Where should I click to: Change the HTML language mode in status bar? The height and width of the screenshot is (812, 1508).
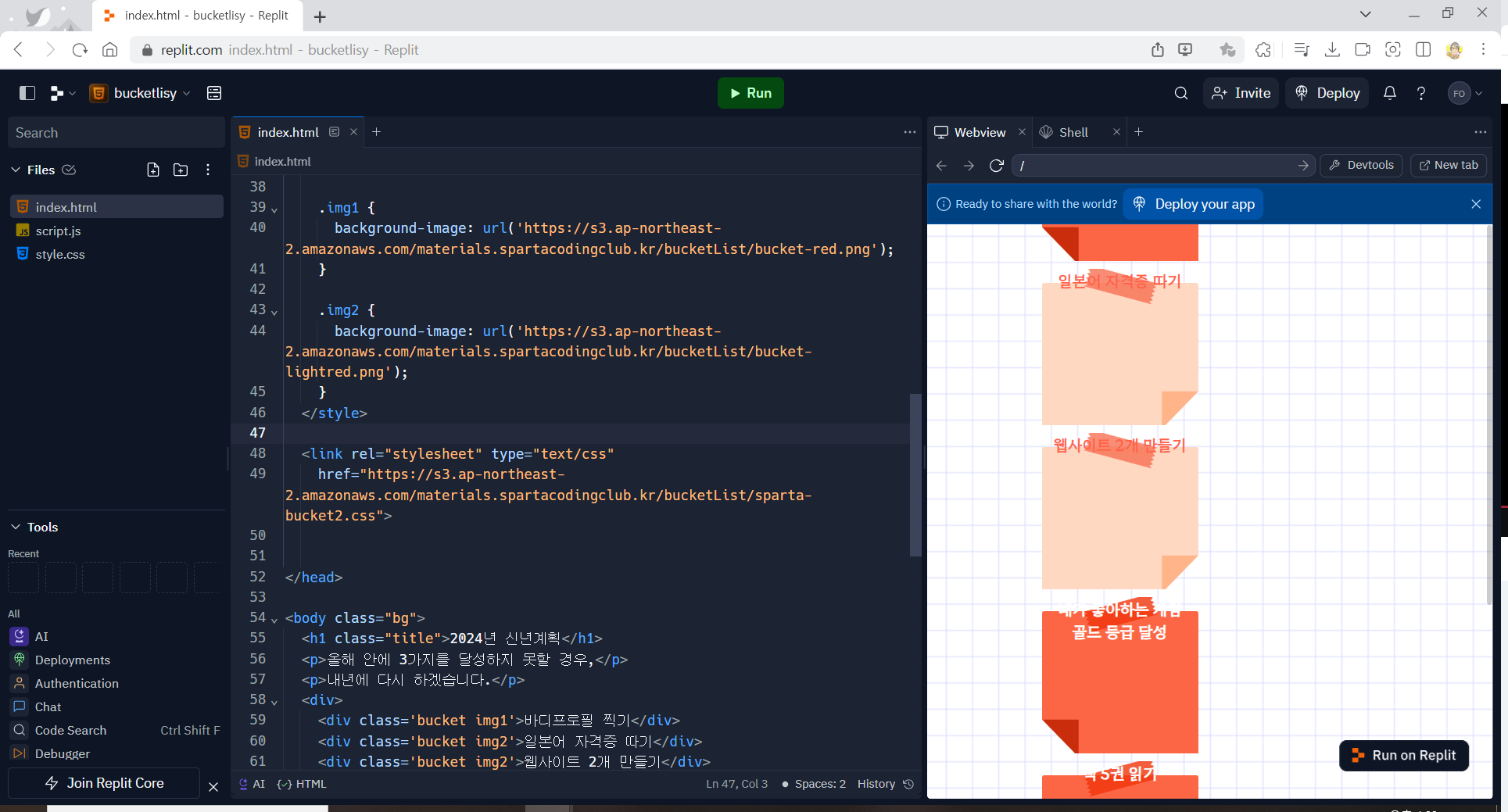[x=302, y=784]
